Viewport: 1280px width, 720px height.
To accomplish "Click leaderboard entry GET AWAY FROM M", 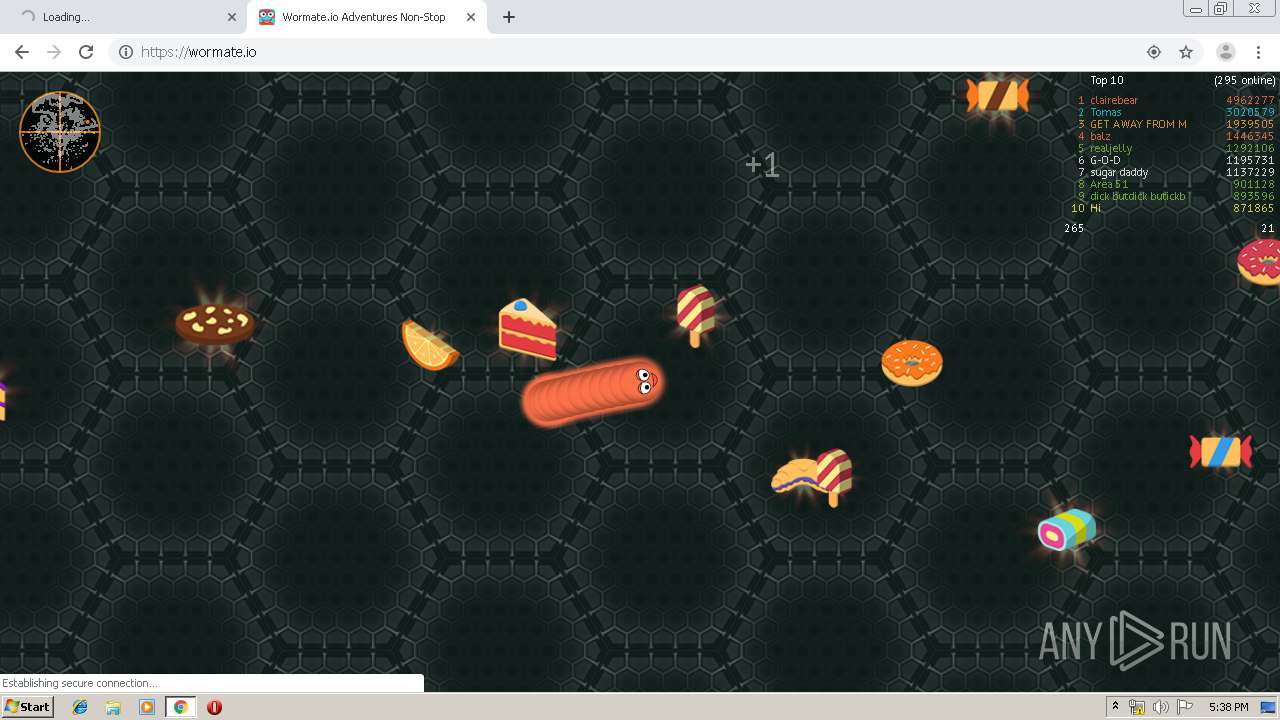I will tap(1176, 124).
